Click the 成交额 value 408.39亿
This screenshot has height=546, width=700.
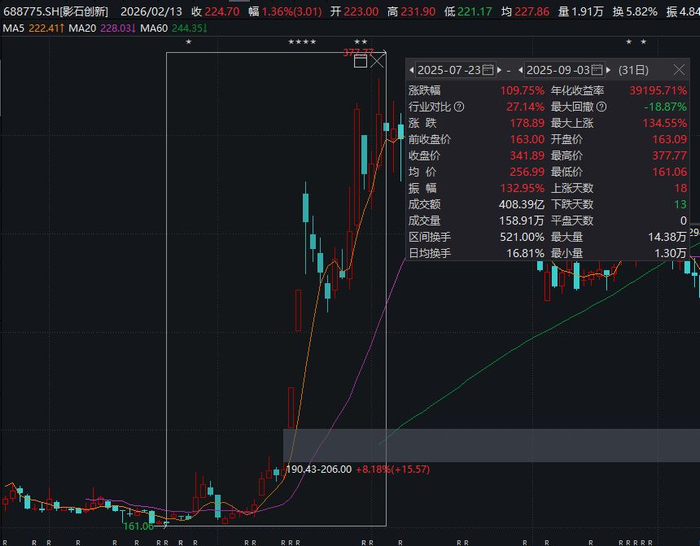[521, 204]
